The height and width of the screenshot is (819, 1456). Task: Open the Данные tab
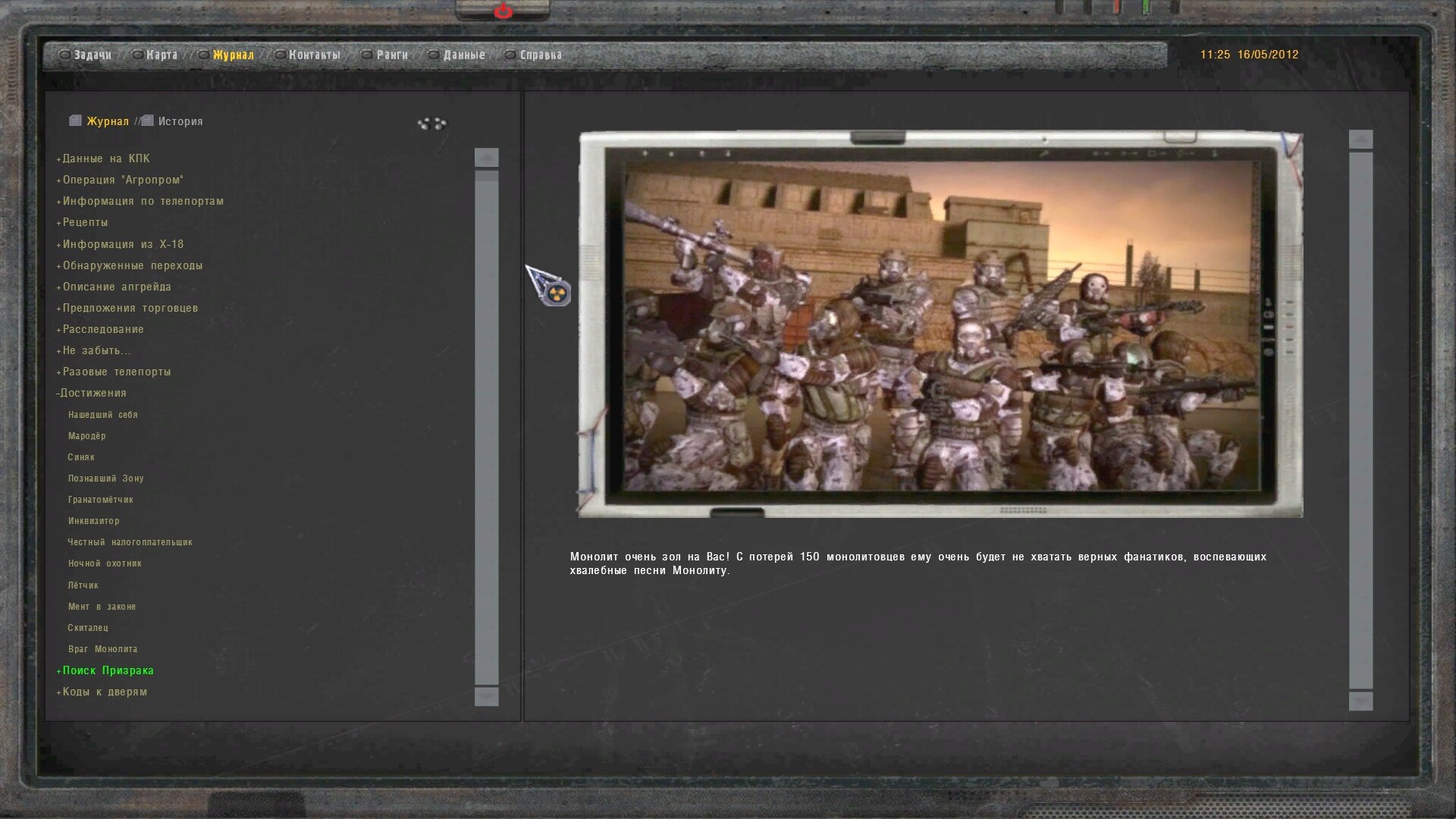click(x=464, y=55)
